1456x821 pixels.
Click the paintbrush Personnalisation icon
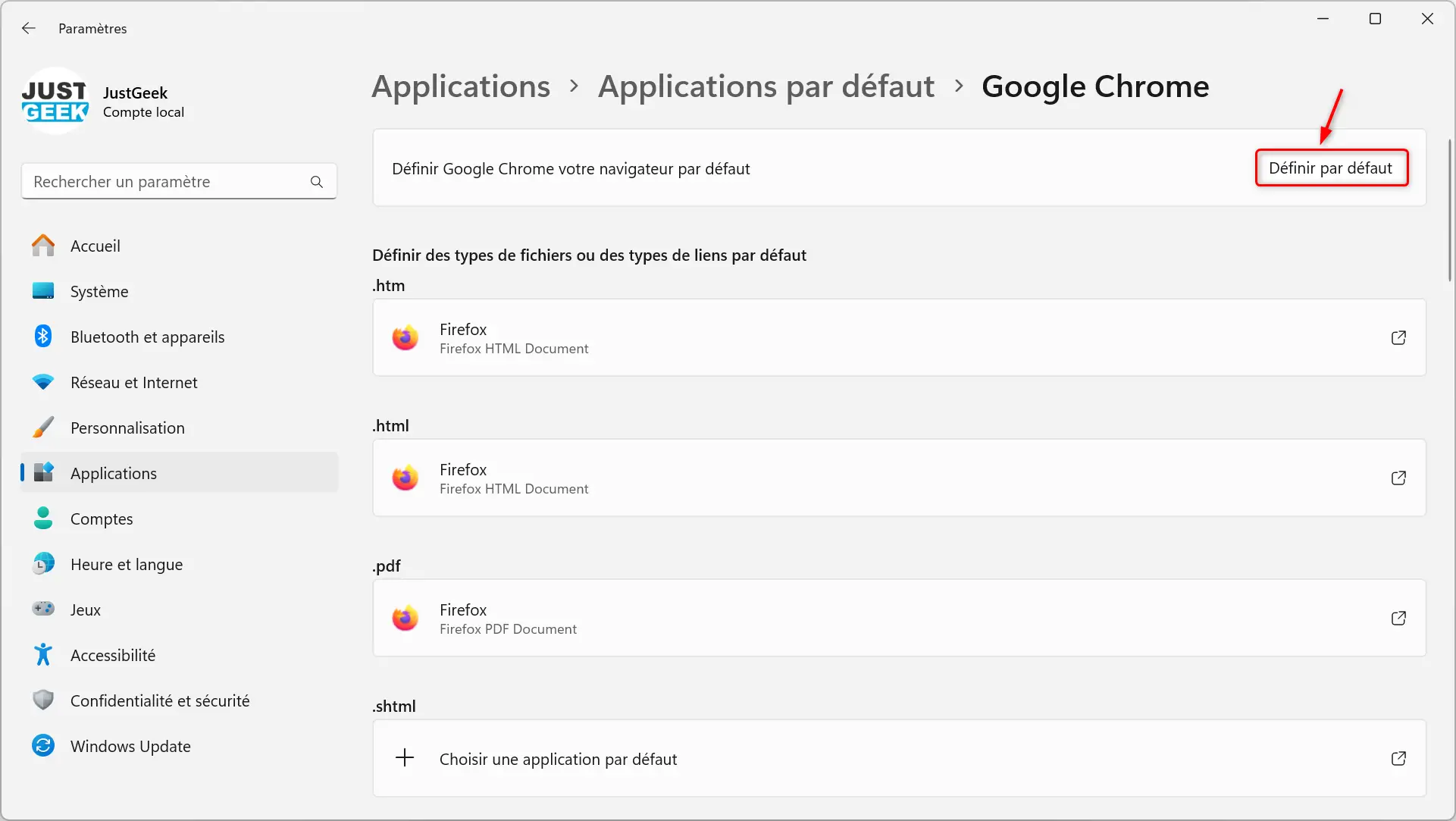pos(43,427)
